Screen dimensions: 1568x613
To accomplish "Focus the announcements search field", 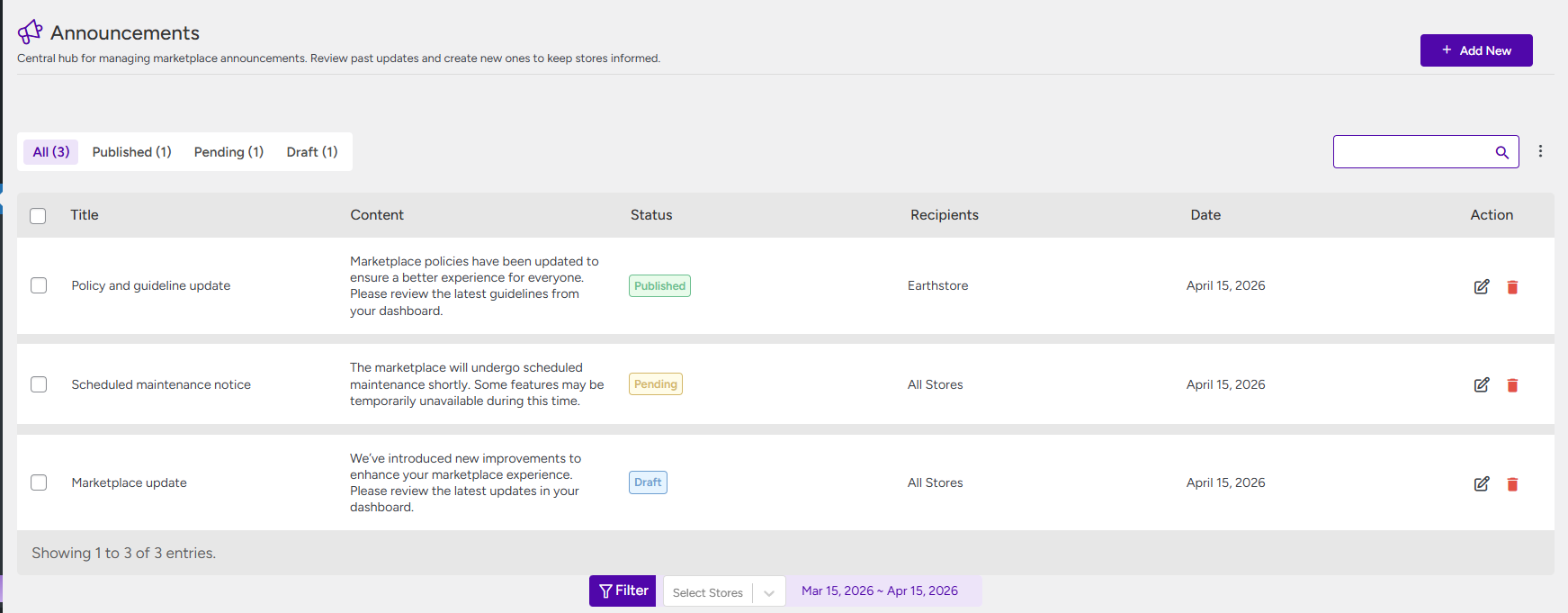I will tap(1412, 152).
